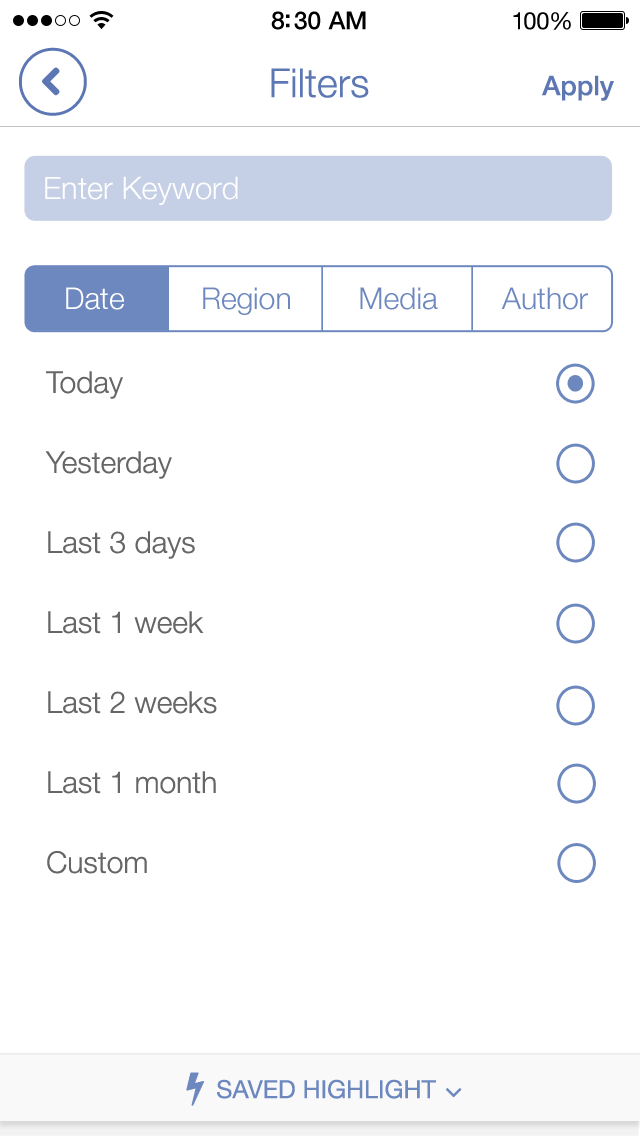
Task: Switch to the Author tab
Action: [544, 299]
